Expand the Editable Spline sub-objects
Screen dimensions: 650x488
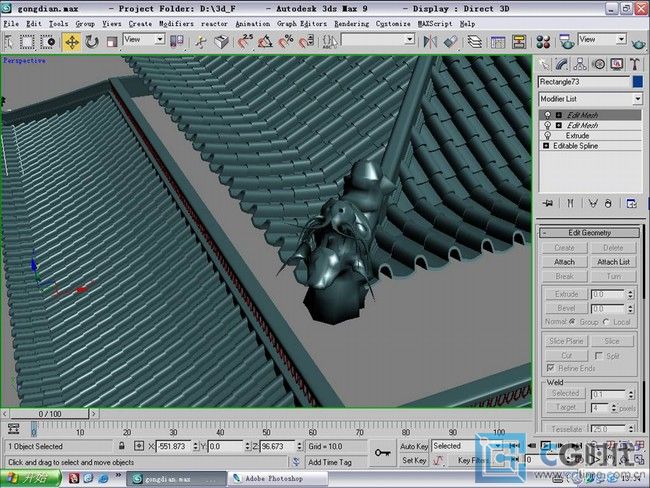coord(546,146)
